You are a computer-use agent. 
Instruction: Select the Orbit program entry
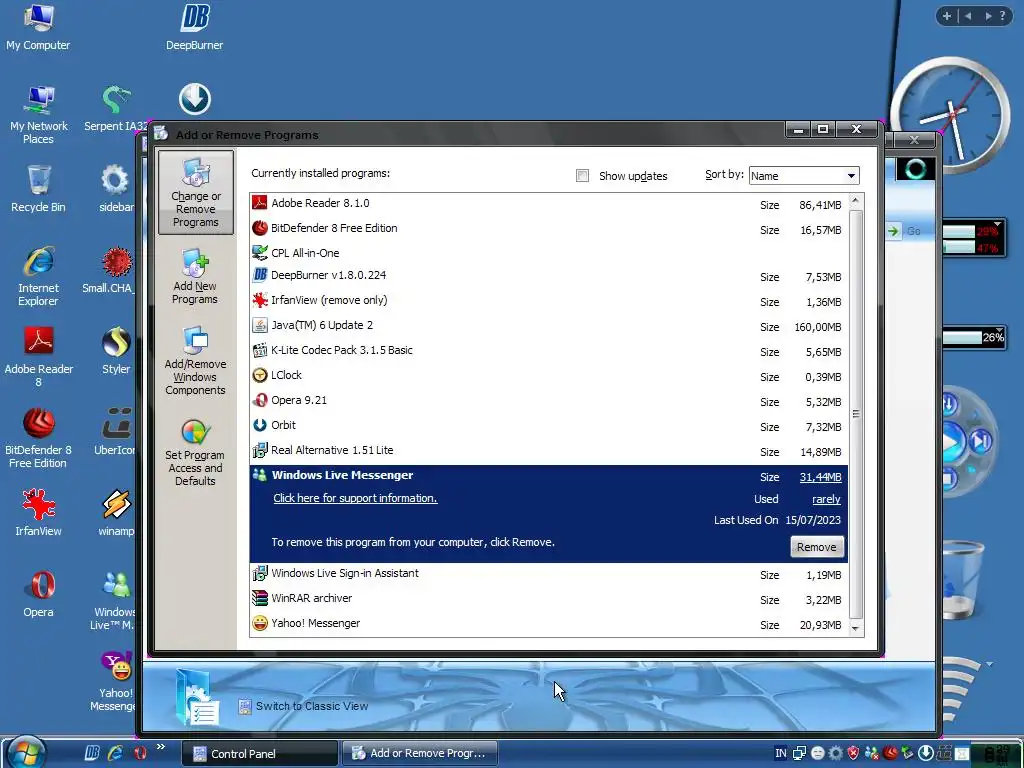click(x=549, y=425)
